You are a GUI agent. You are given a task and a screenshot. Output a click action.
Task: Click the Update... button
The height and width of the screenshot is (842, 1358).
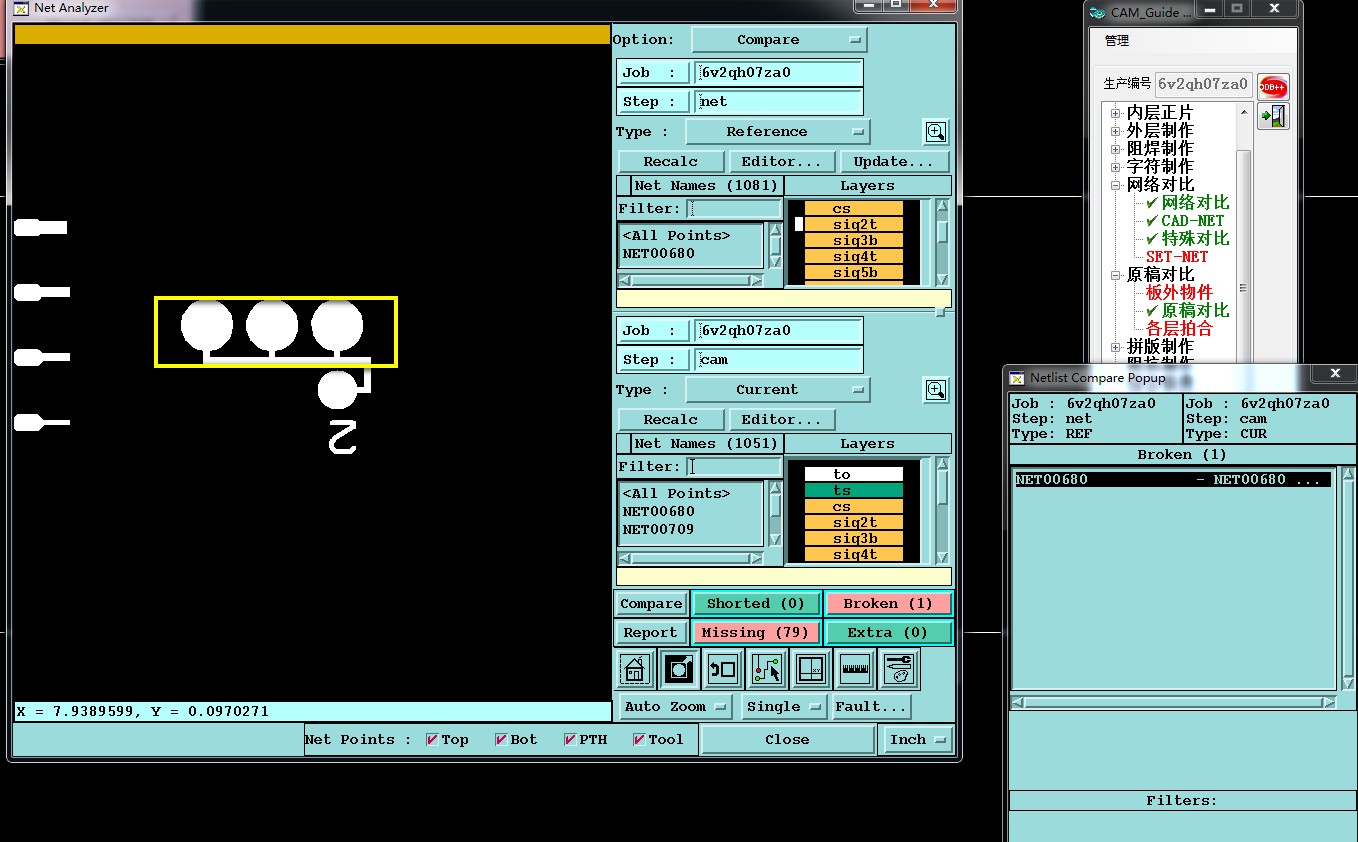[894, 161]
